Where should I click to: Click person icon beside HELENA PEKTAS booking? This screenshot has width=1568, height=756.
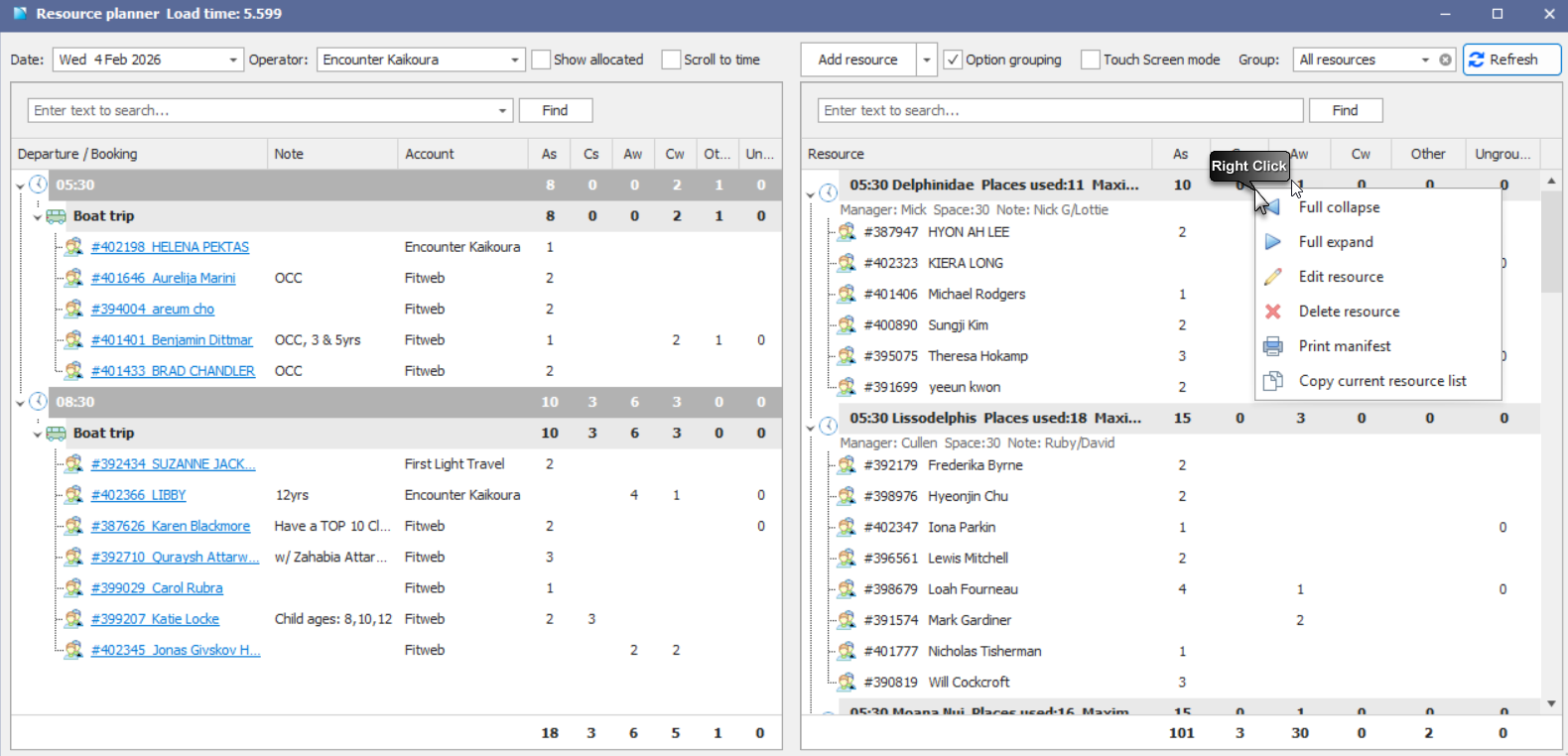73,247
